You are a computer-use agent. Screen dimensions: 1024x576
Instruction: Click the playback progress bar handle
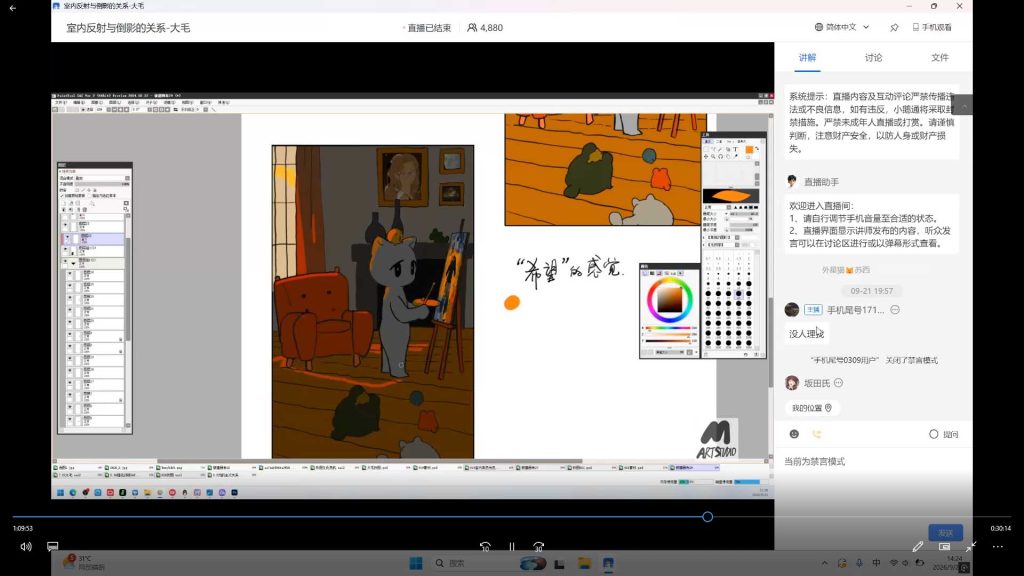click(707, 517)
